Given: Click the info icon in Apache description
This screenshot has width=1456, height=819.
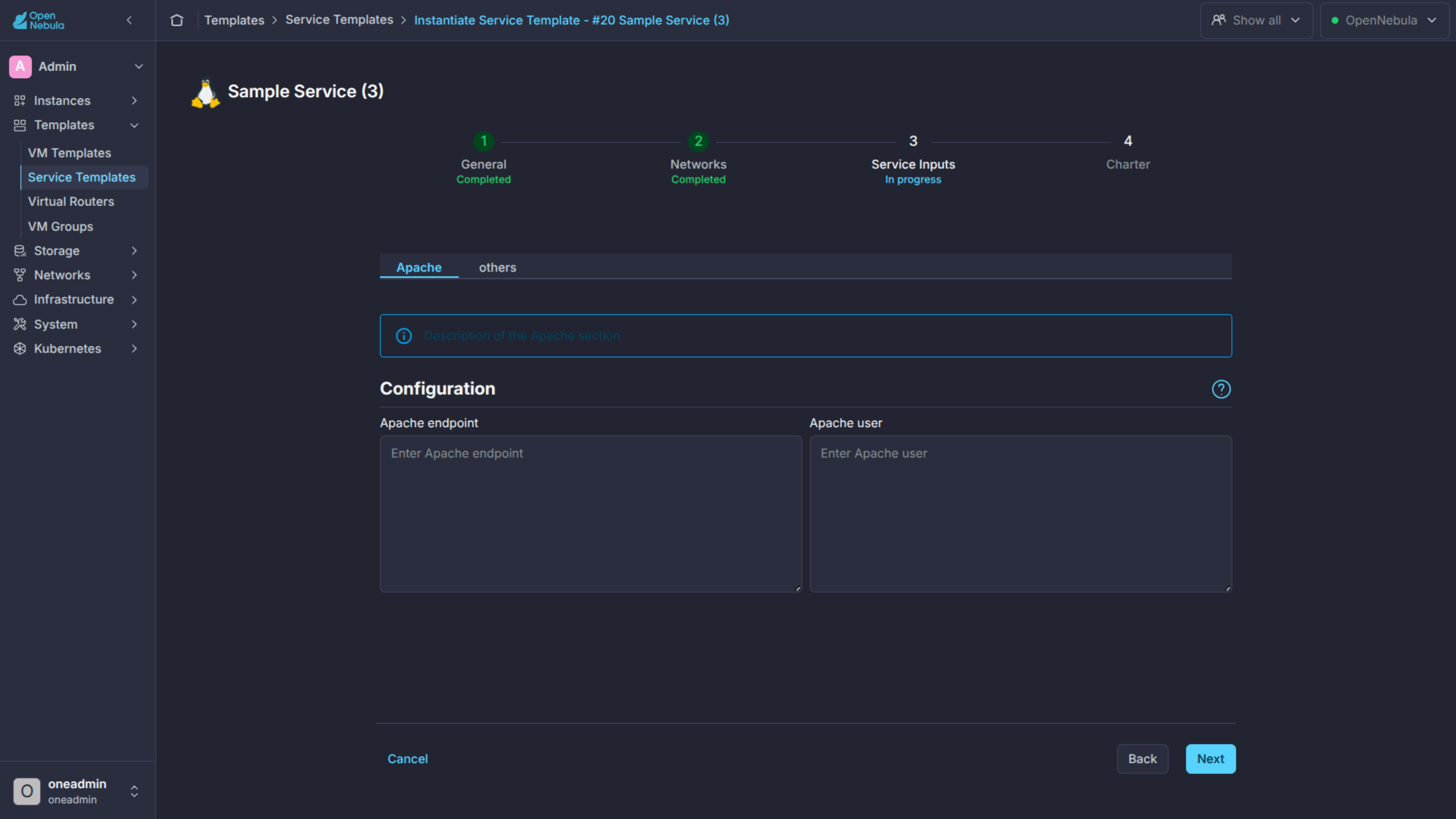Looking at the screenshot, I should 403,336.
